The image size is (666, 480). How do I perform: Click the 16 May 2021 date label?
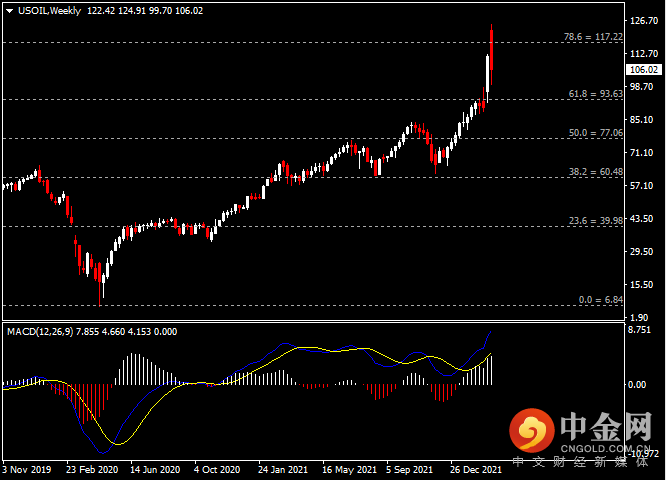click(350, 470)
